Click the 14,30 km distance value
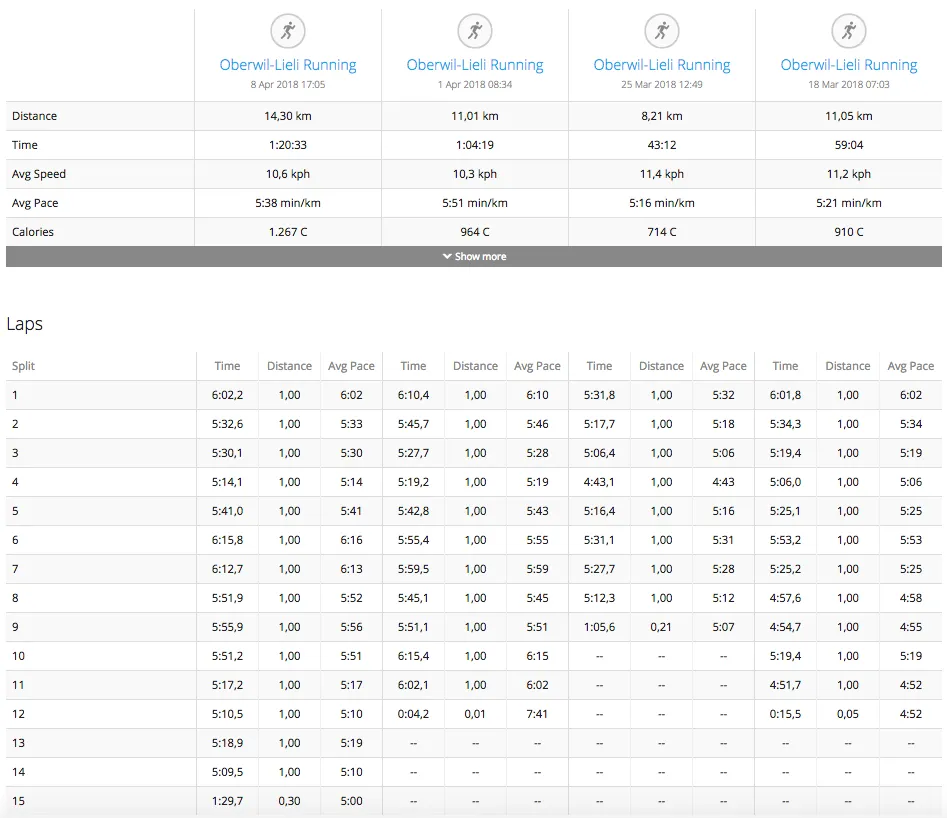The height and width of the screenshot is (818, 947). tap(288, 116)
